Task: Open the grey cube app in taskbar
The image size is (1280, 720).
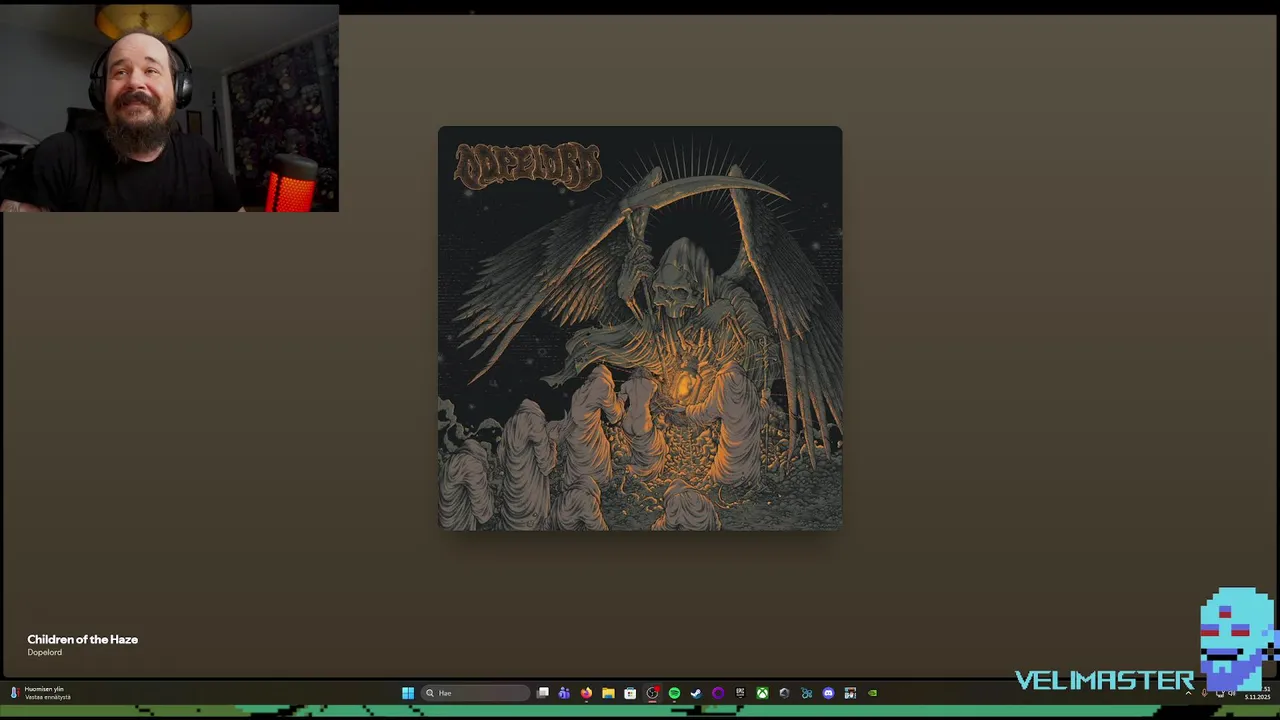Action: 784,693
